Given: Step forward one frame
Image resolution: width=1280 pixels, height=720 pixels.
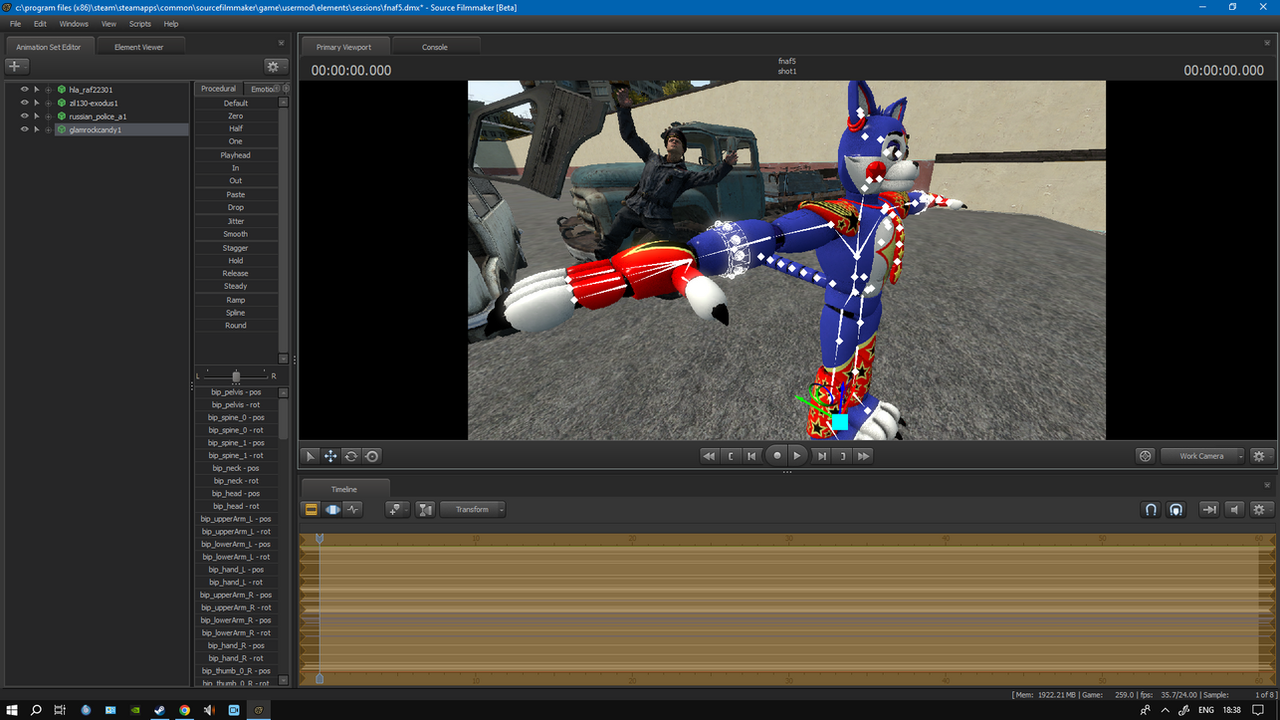Looking at the screenshot, I should (822, 456).
